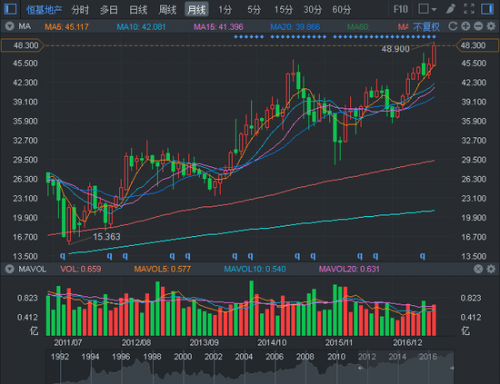Image resolution: width=500 pixels, height=384 pixels.
Task: Close the MAVOL indicator panel
Action: pos(478,269)
